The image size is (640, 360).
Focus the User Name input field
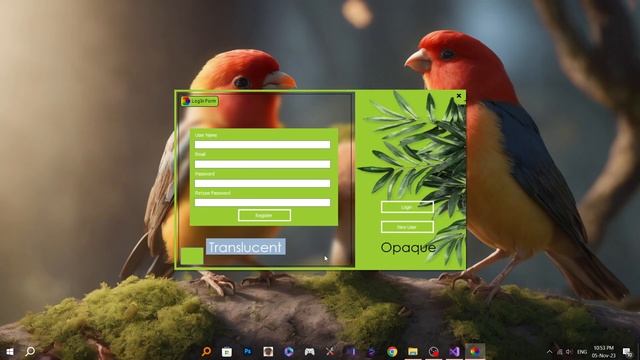click(262, 144)
